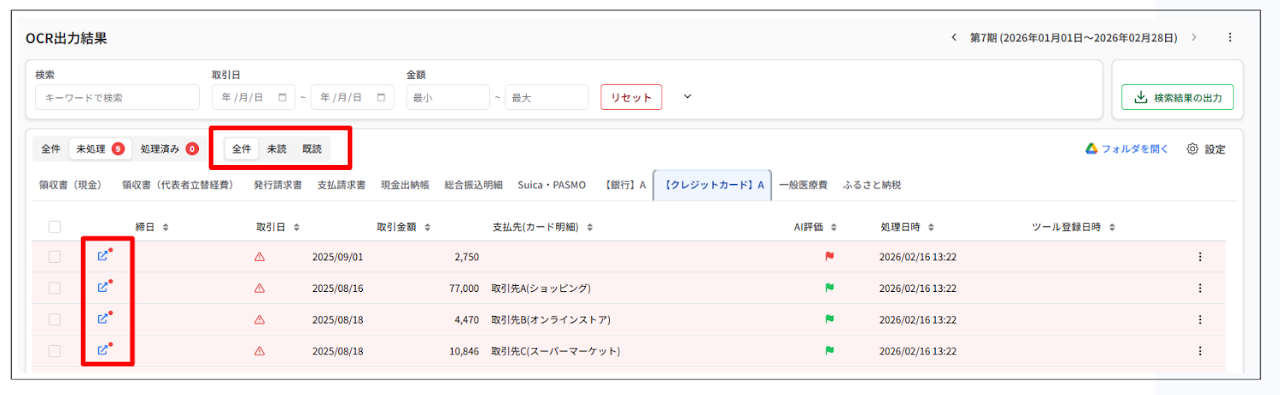The height and width of the screenshot is (395, 1280).
Task: Select 全件 in read-status filter
Action: 242,149
